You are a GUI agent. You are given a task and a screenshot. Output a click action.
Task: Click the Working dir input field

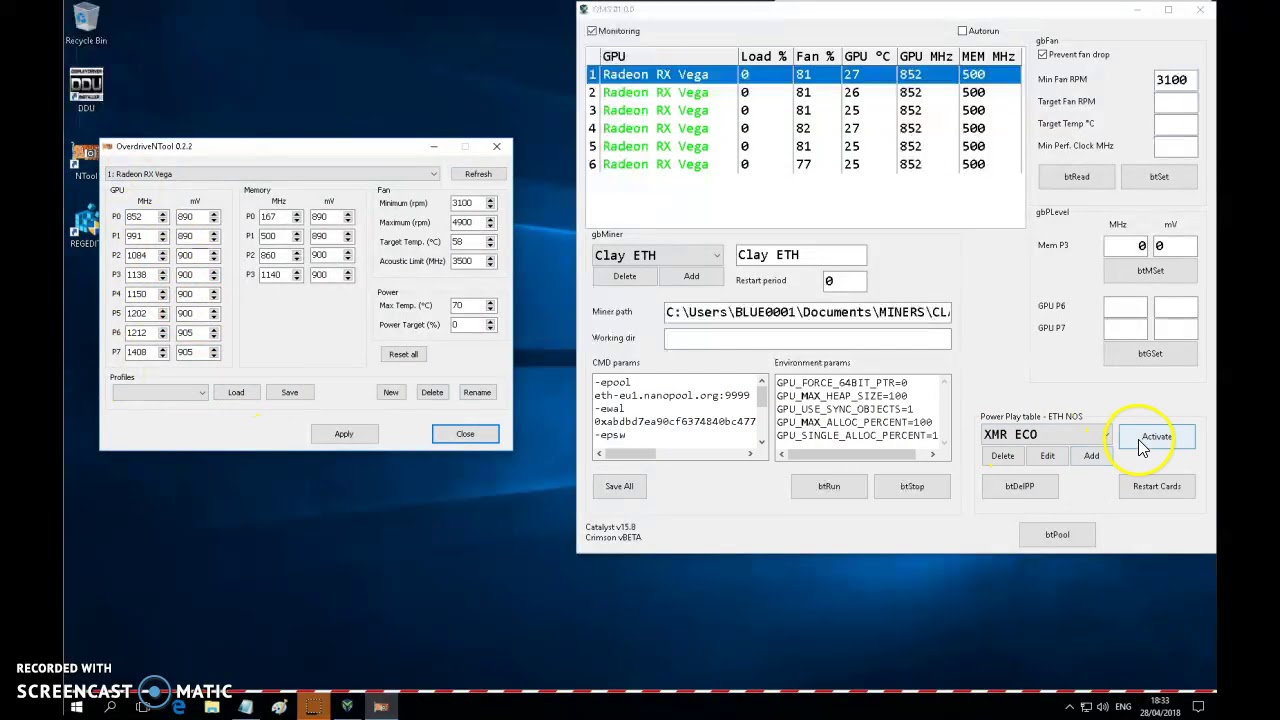point(808,339)
